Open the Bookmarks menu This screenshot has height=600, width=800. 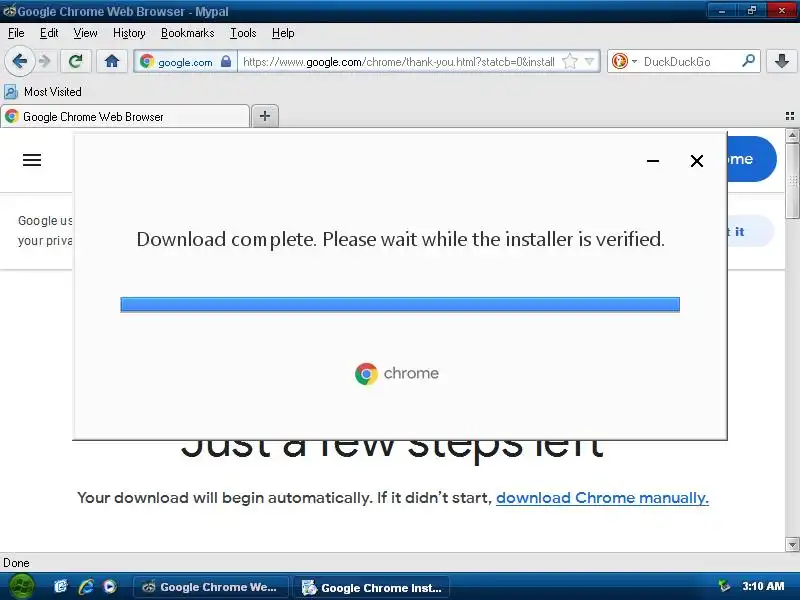coord(187,33)
